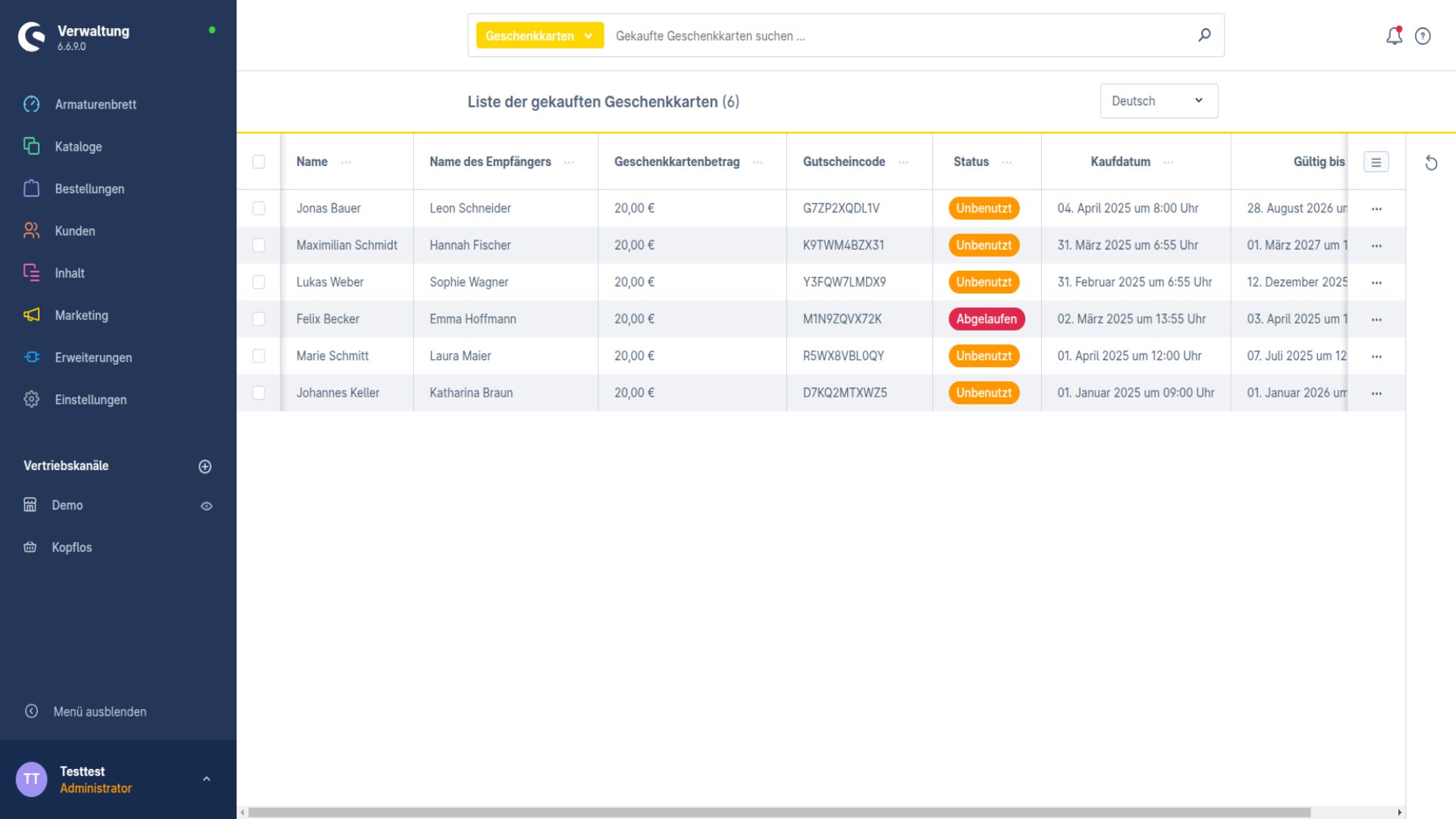Click gift code G7ZP2XQDL1V cell
The width and height of the screenshot is (1456, 819).
pos(841,208)
